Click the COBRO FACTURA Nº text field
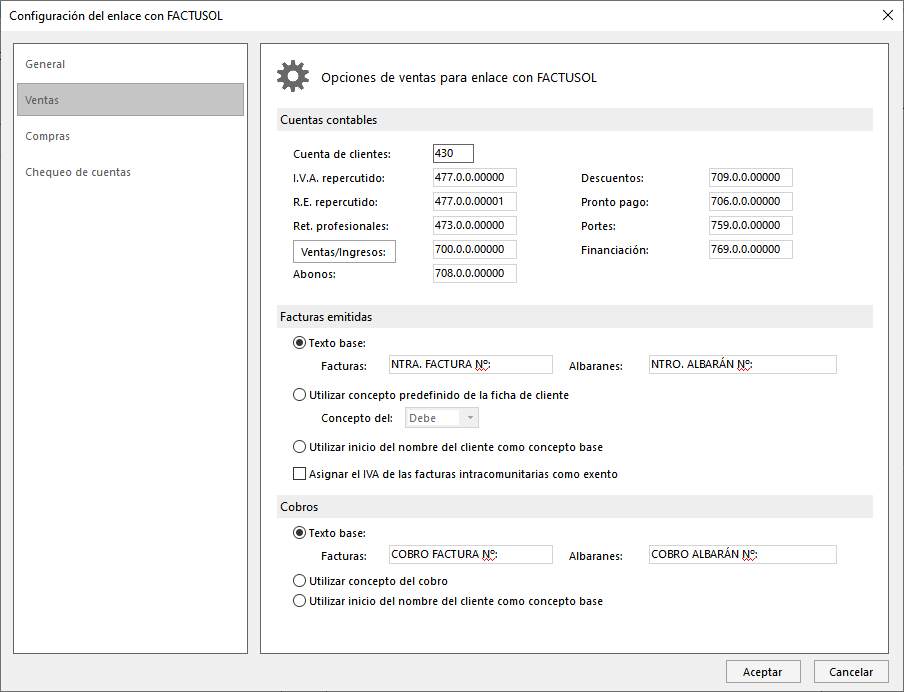Viewport: 904px width, 692px height. pos(470,554)
